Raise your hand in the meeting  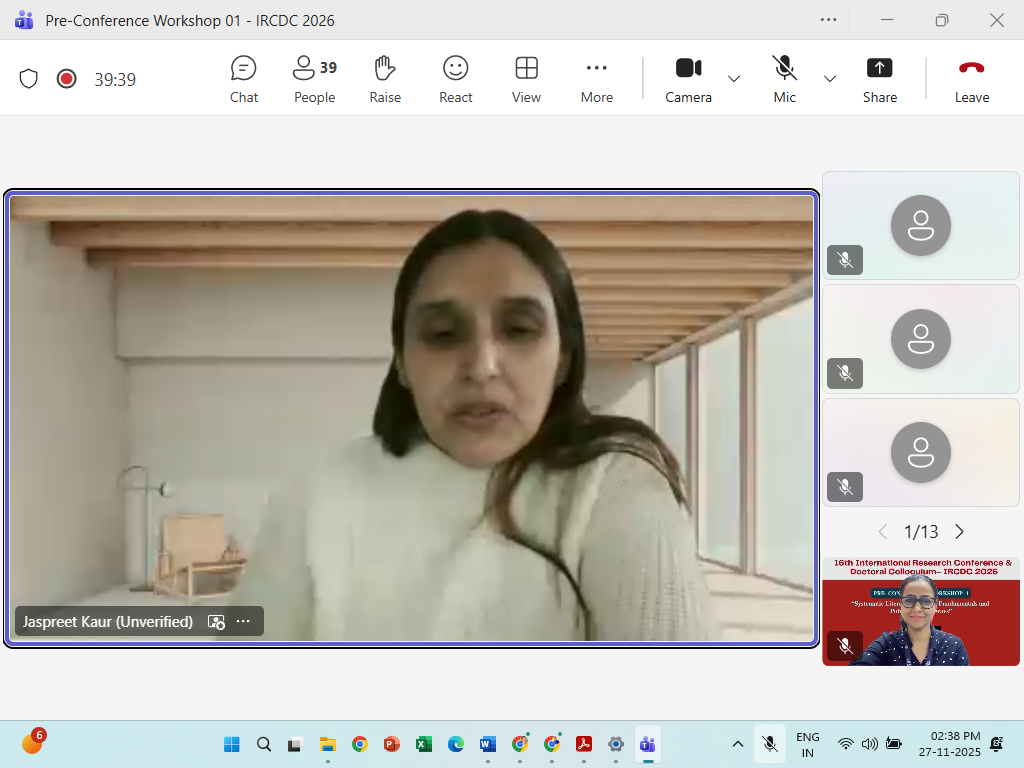385,79
